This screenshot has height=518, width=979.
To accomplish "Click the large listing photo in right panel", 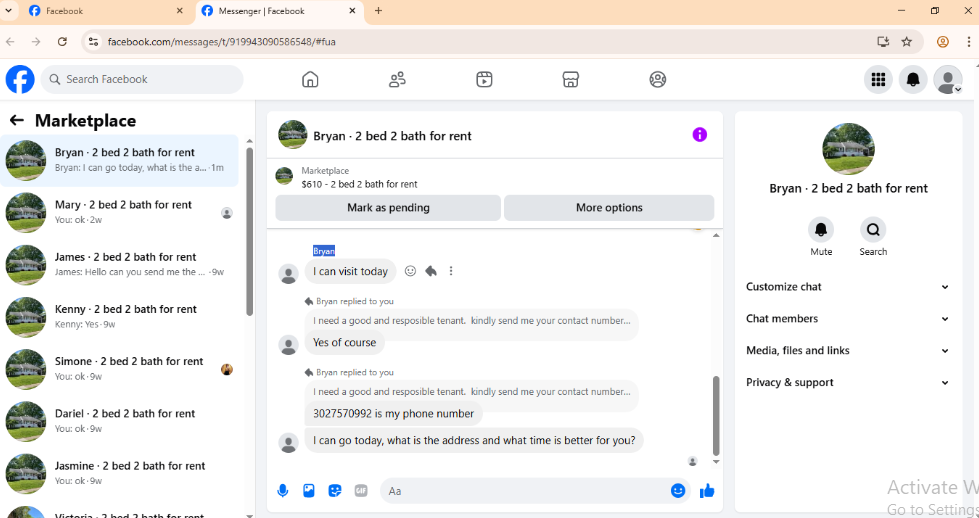I will pos(848,149).
